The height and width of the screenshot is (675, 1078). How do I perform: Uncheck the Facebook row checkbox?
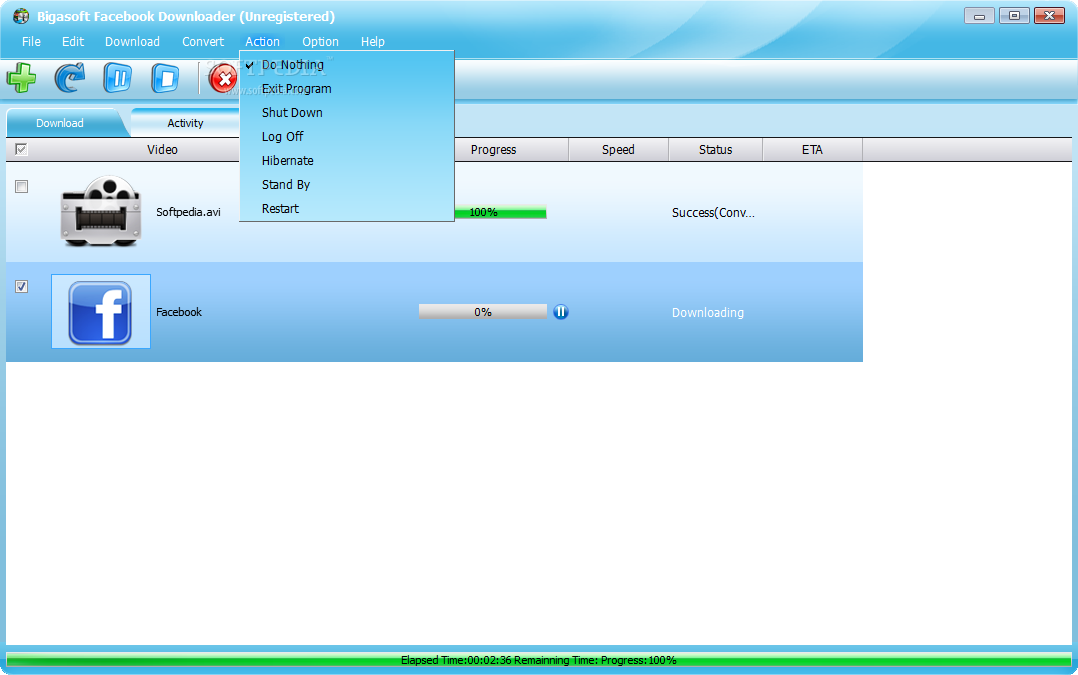pyautogui.click(x=21, y=287)
